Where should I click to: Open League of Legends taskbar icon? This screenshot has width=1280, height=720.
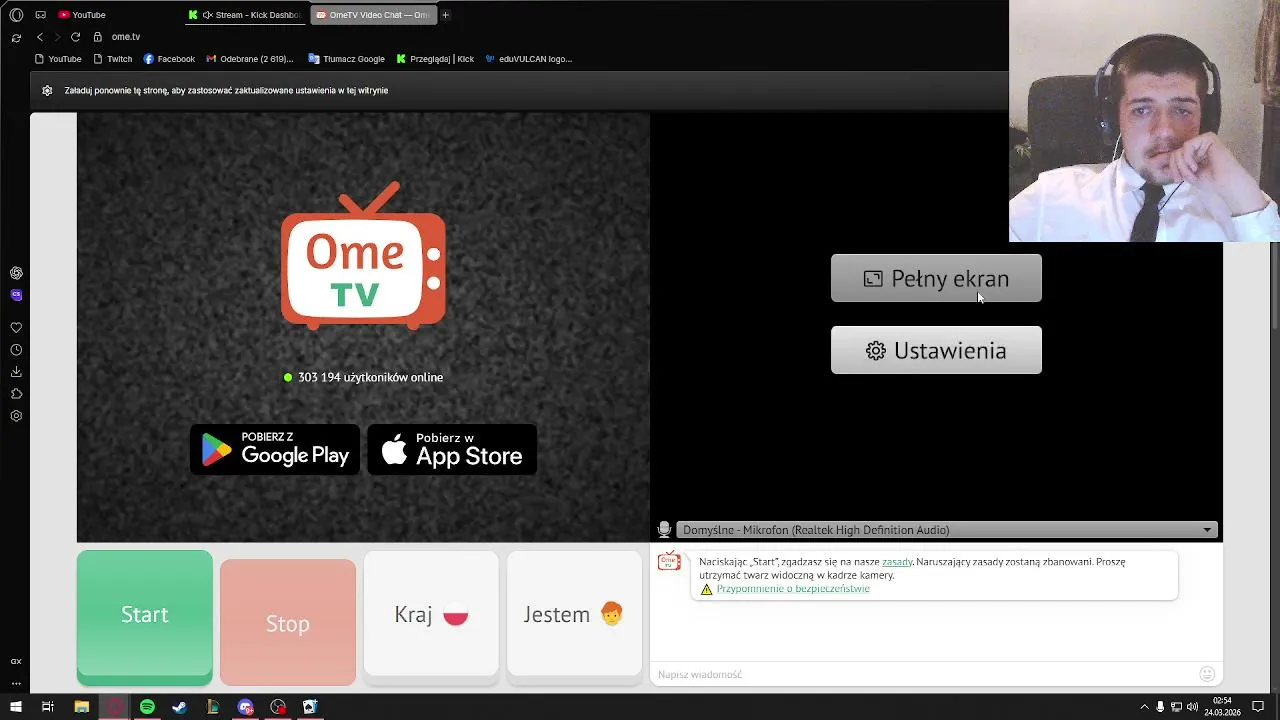[213, 707]
